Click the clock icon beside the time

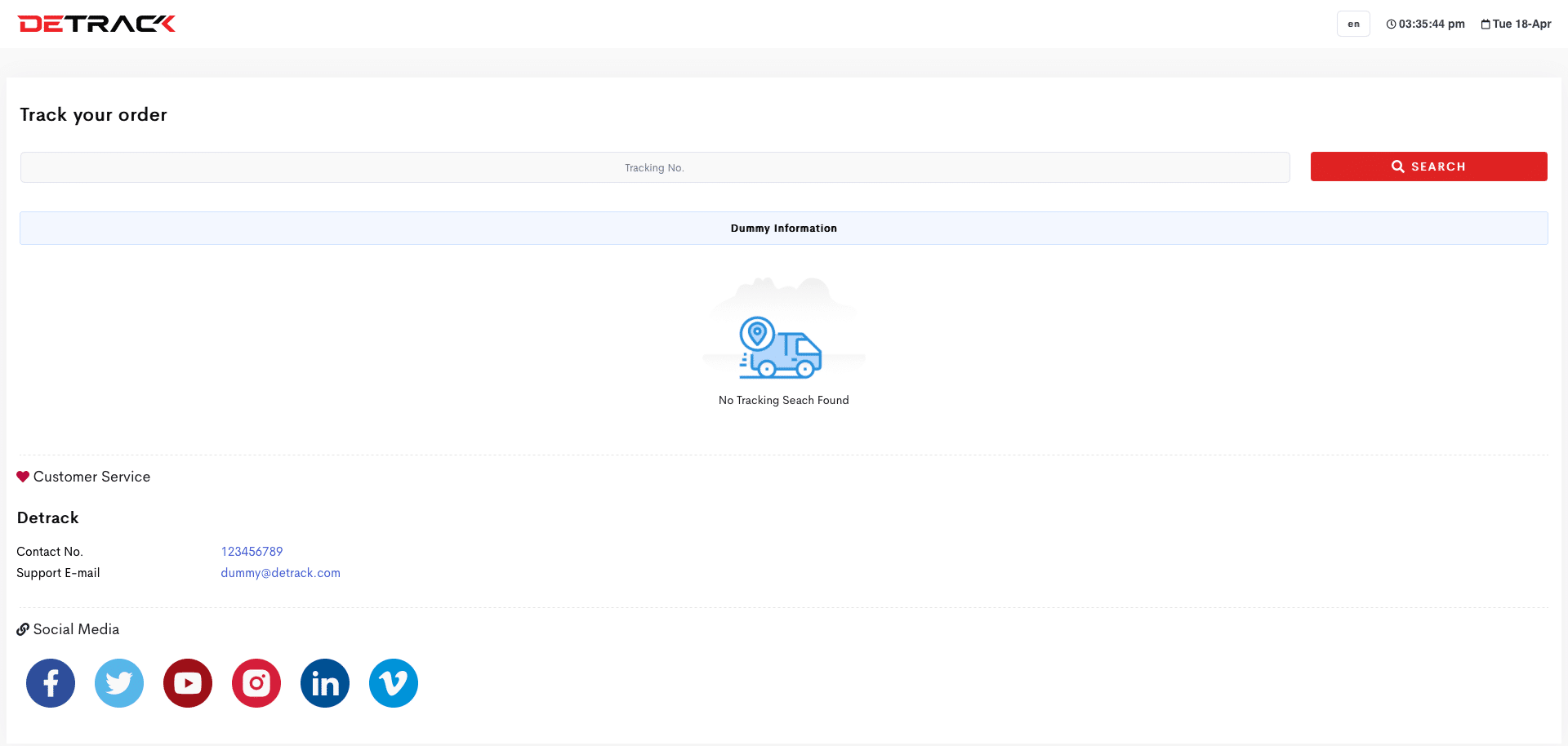tap(1391, 24)
